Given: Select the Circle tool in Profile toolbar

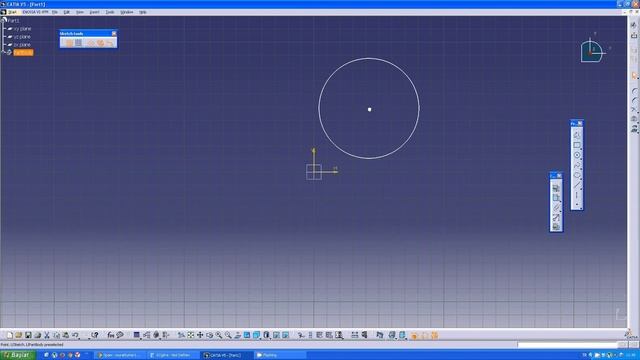Looking at the screenshot, I should tap(577, 155).
